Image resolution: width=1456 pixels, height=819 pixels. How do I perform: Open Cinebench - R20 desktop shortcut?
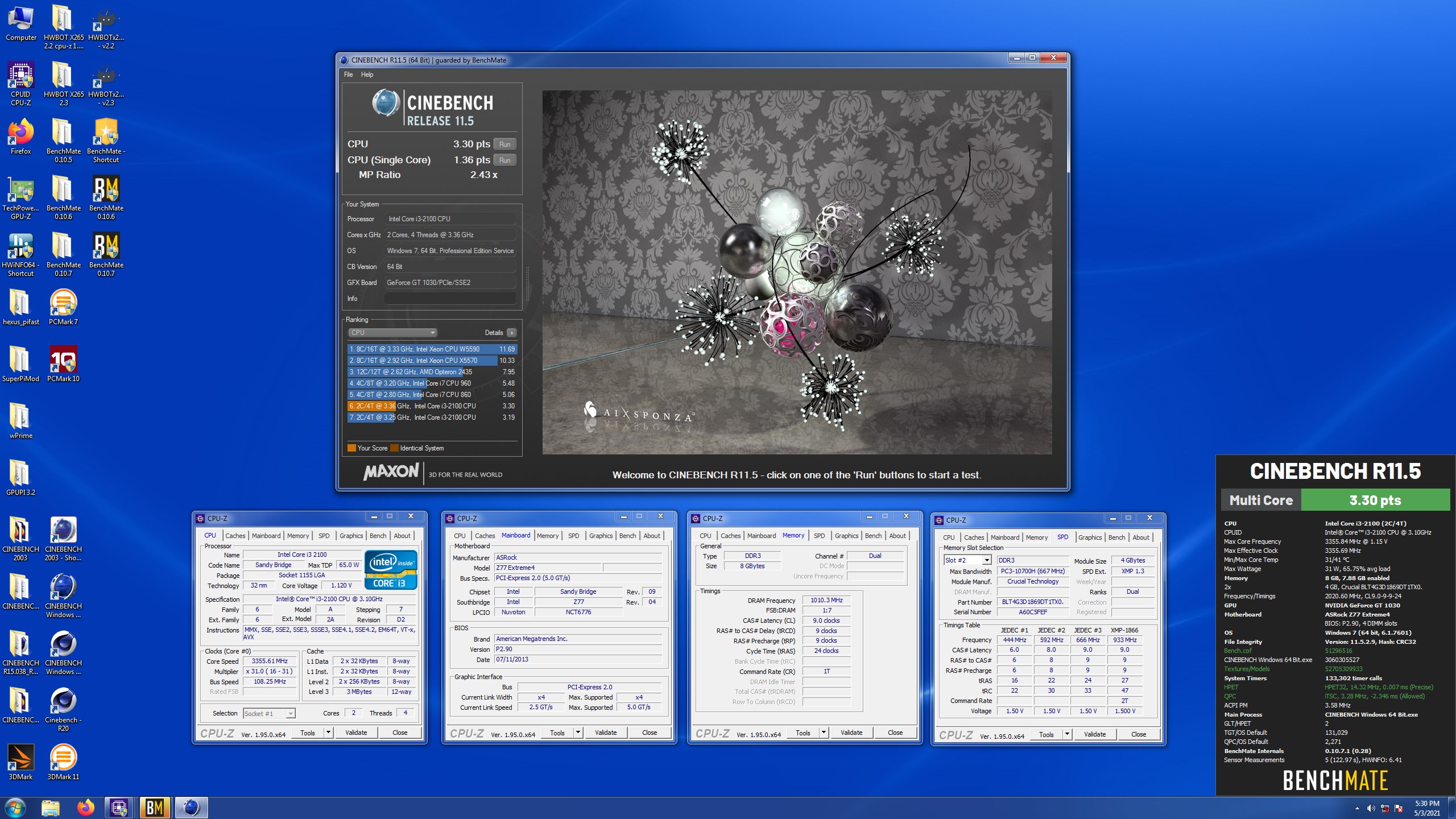[x=63, y=710]
